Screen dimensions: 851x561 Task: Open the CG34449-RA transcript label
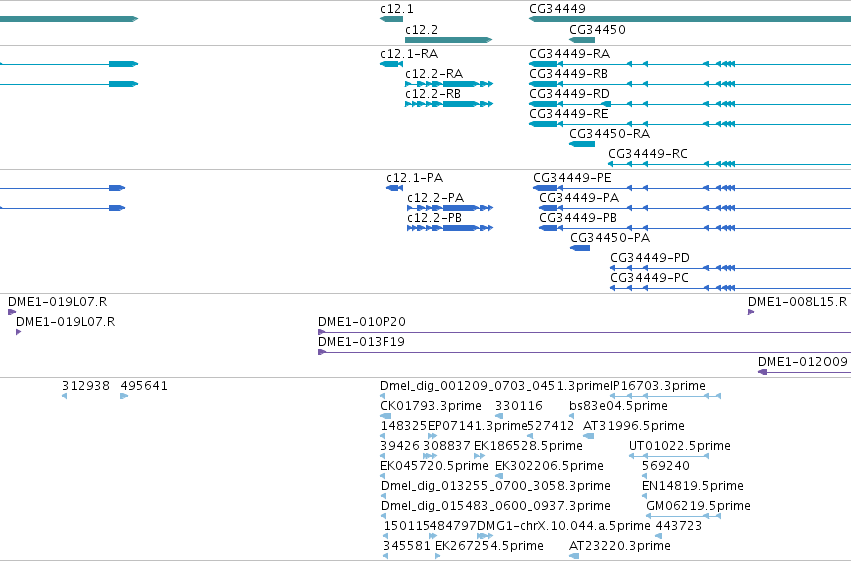tap(569, 54)
